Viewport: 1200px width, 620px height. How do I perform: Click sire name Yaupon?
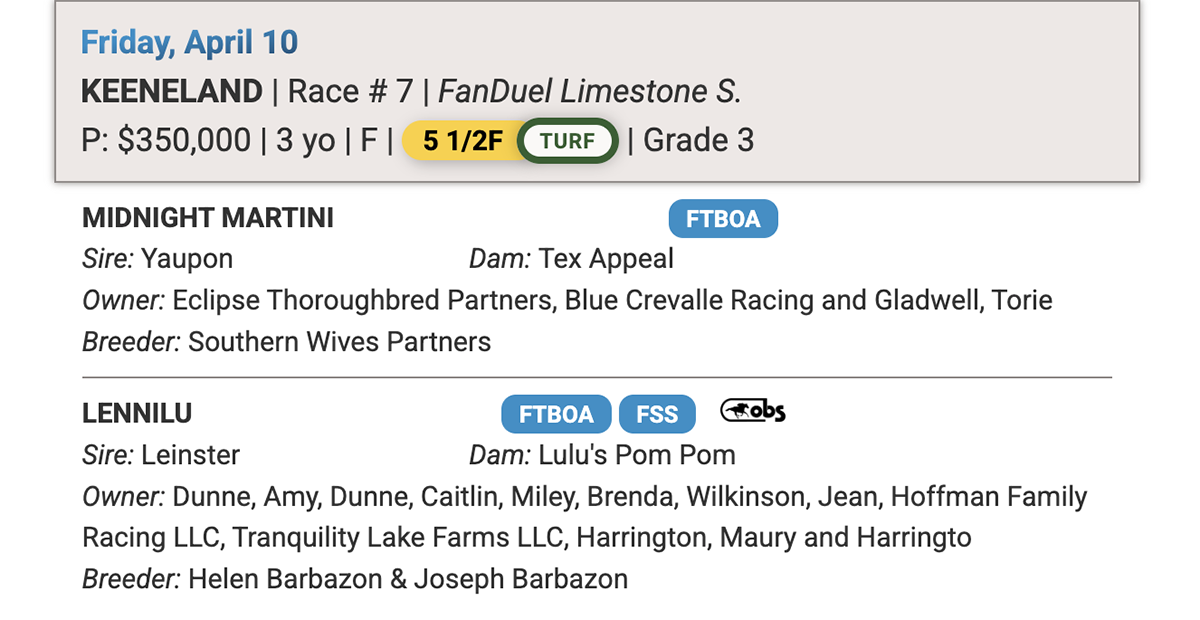pos(187,259)
